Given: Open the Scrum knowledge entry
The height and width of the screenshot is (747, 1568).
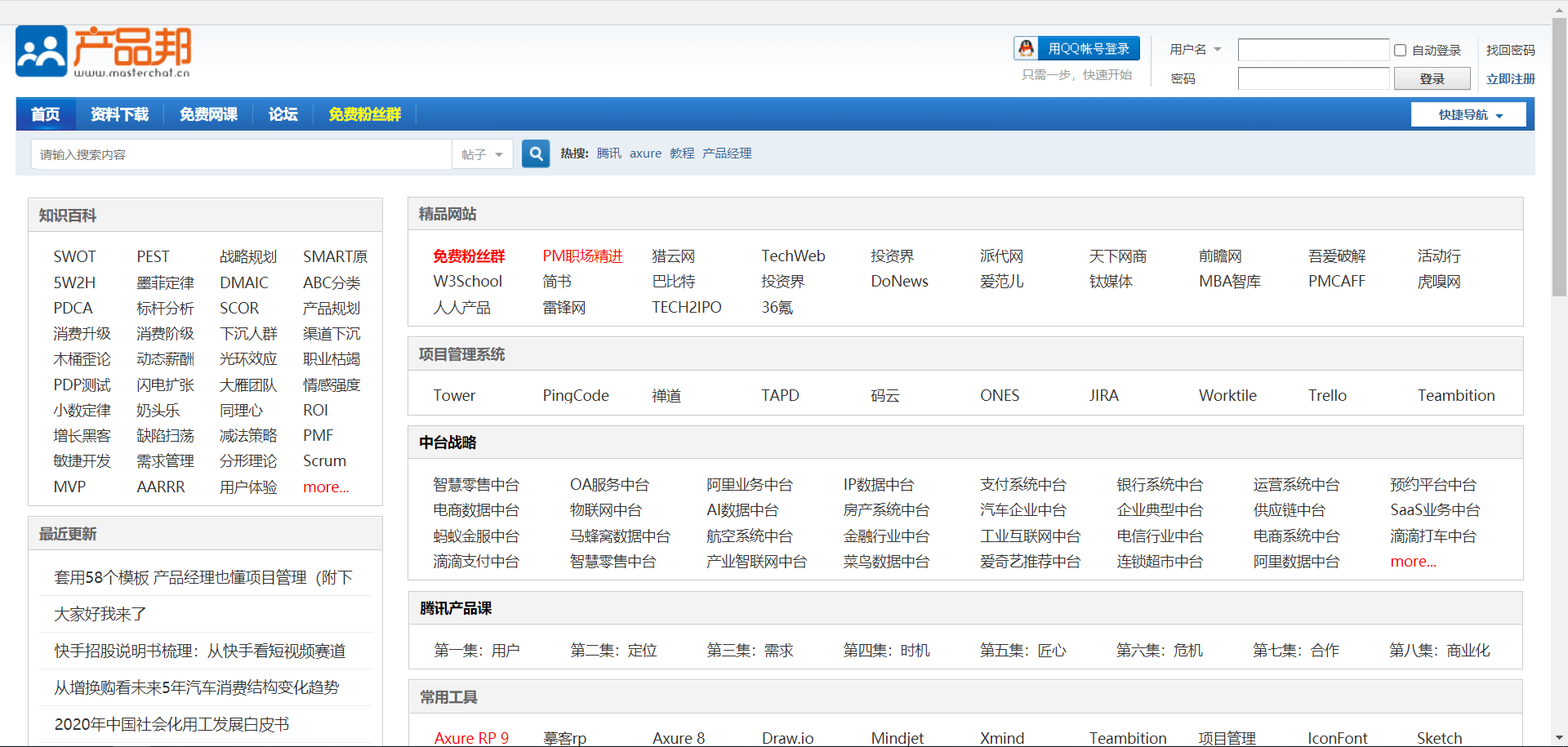Looking at the screenshot, I should (324, 460).
